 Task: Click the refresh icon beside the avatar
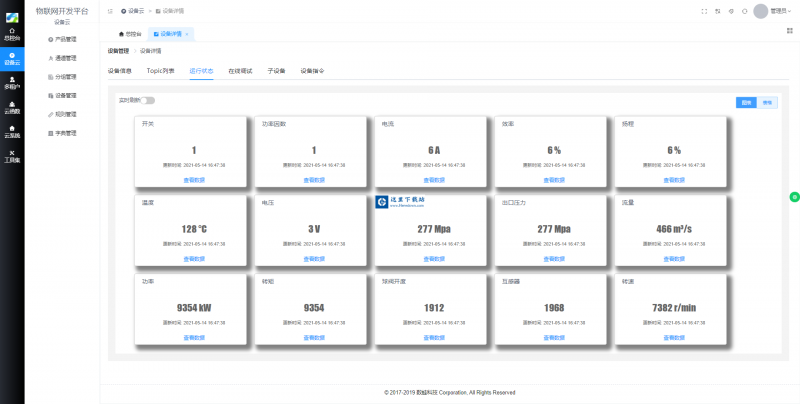tap(744, 11)
